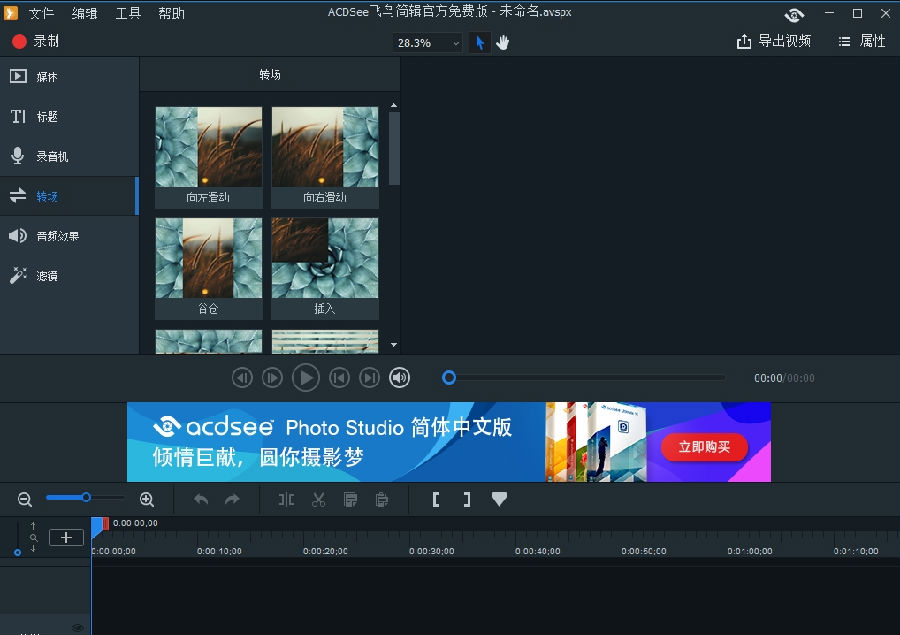Screen dimensions: 900x635
Task: Split the clip with the split icon
Action: pos(285,499)
